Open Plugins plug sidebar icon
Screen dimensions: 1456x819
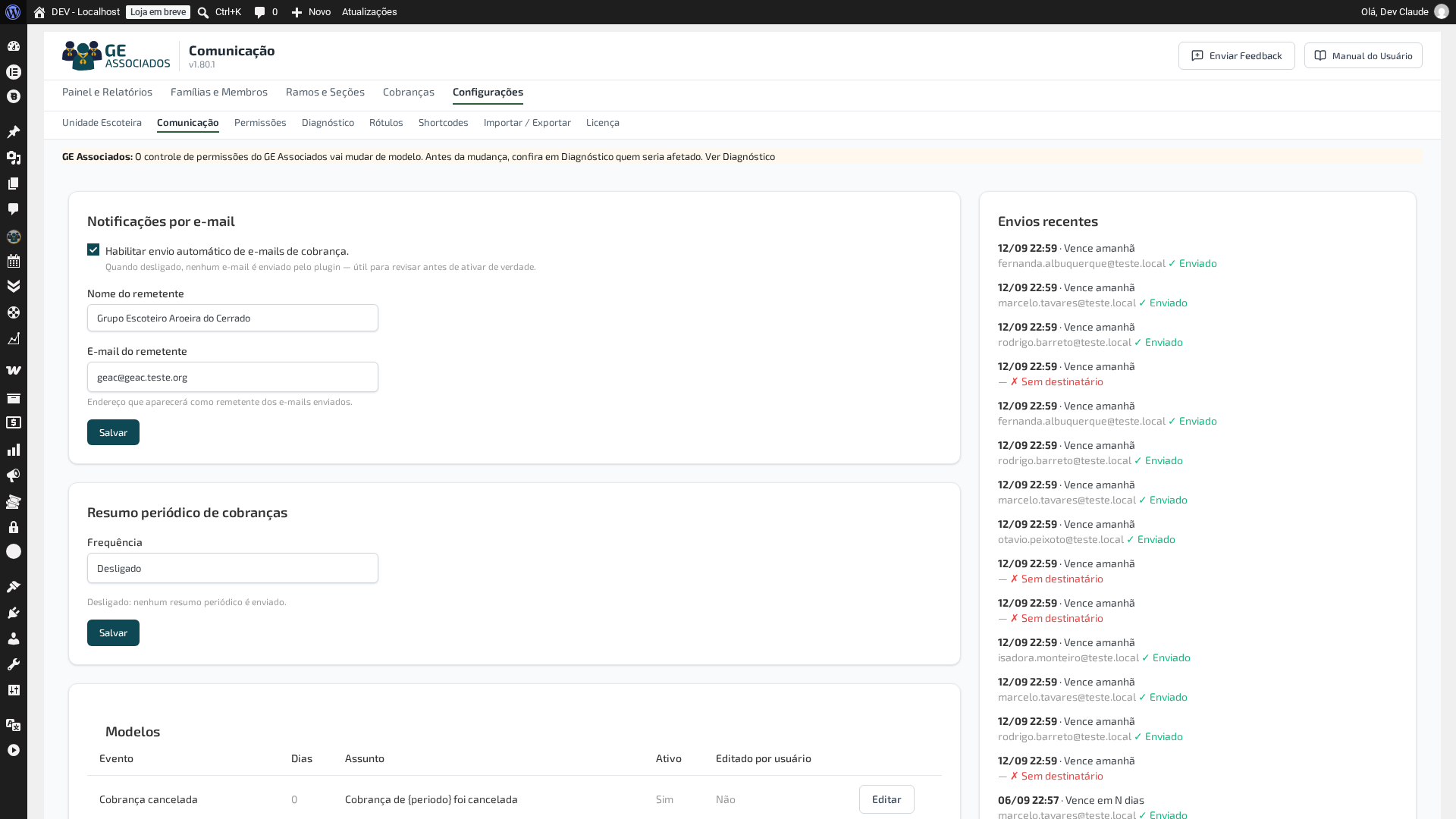pyautogui.click(x=14, y=613)
